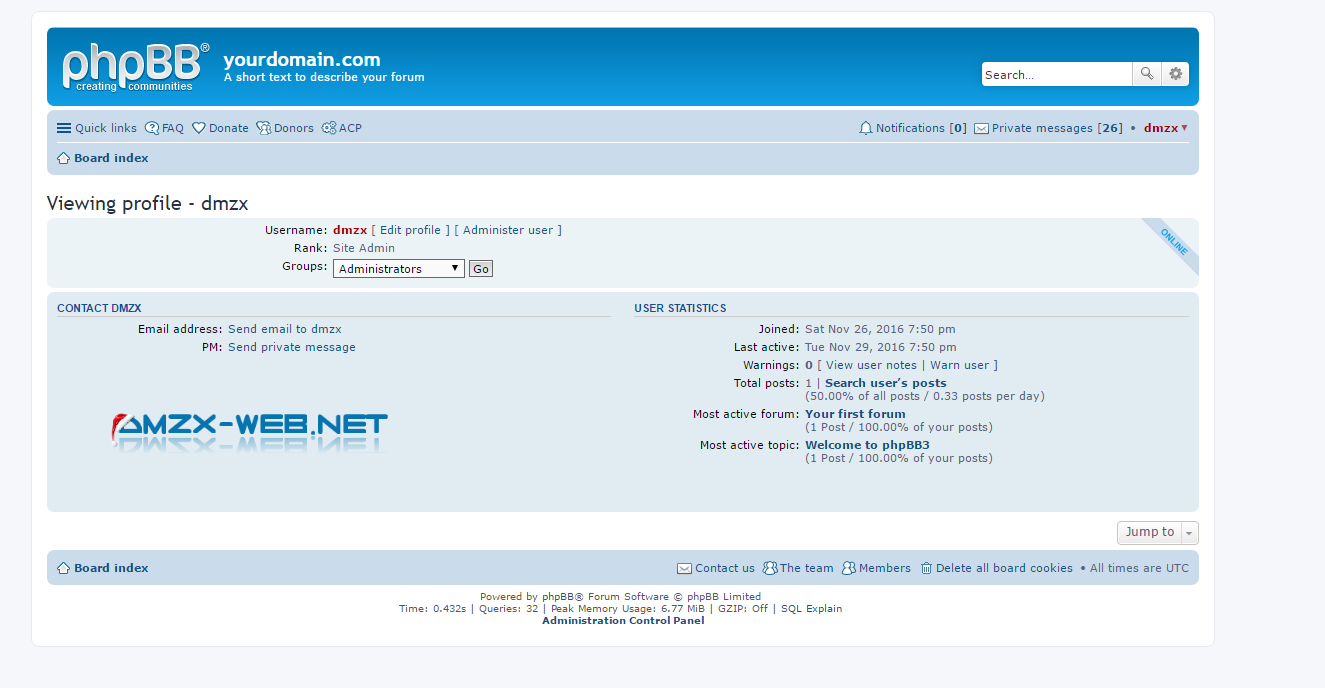Screen dimensions: 1325x688
Task: Open the Donors list
Action: click(x=285, y=128)
